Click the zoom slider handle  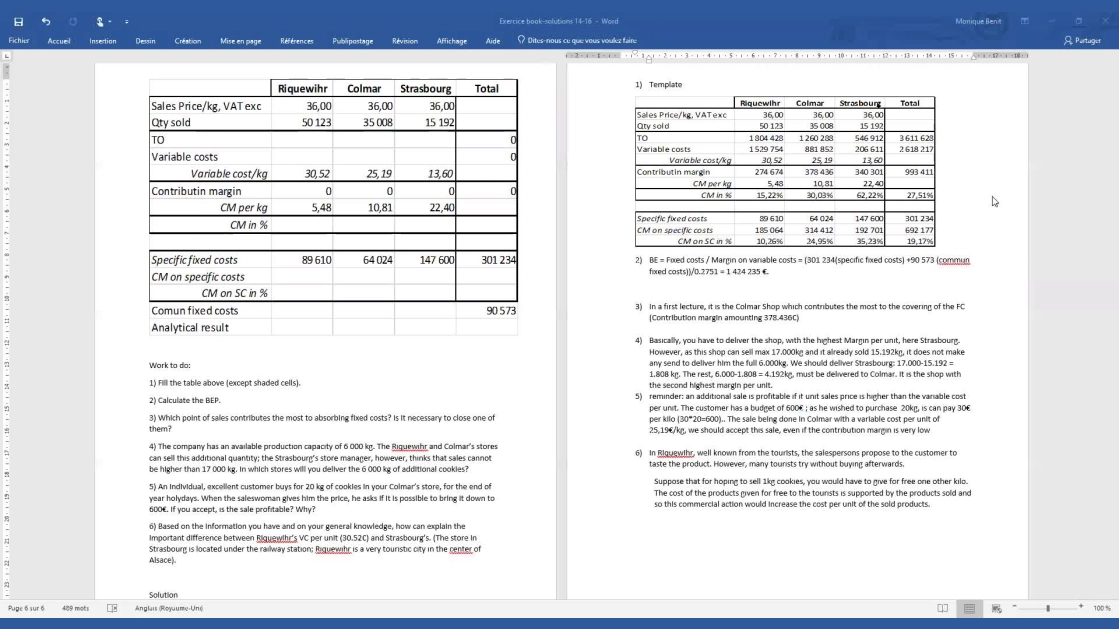tap(1048, 608)
